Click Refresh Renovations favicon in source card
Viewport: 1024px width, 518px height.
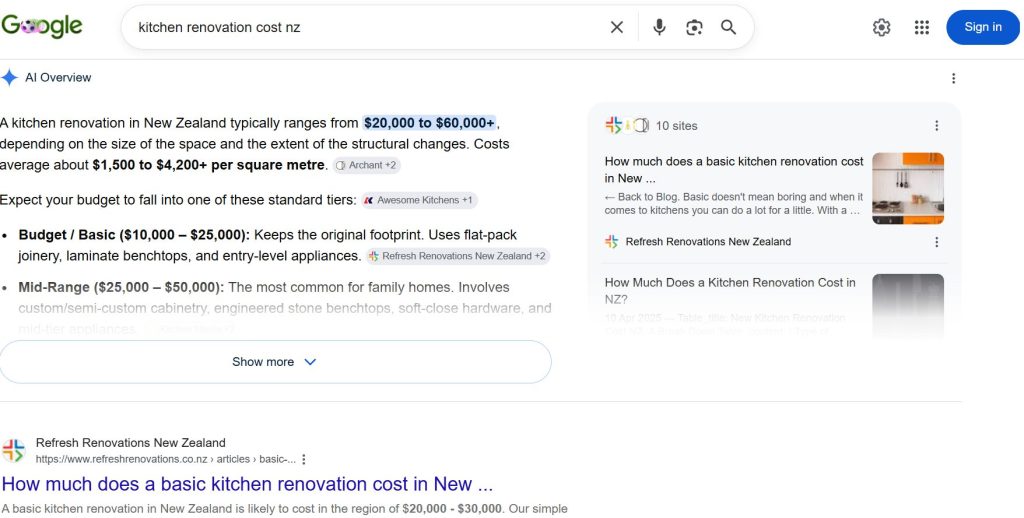(x=612, y=242)
